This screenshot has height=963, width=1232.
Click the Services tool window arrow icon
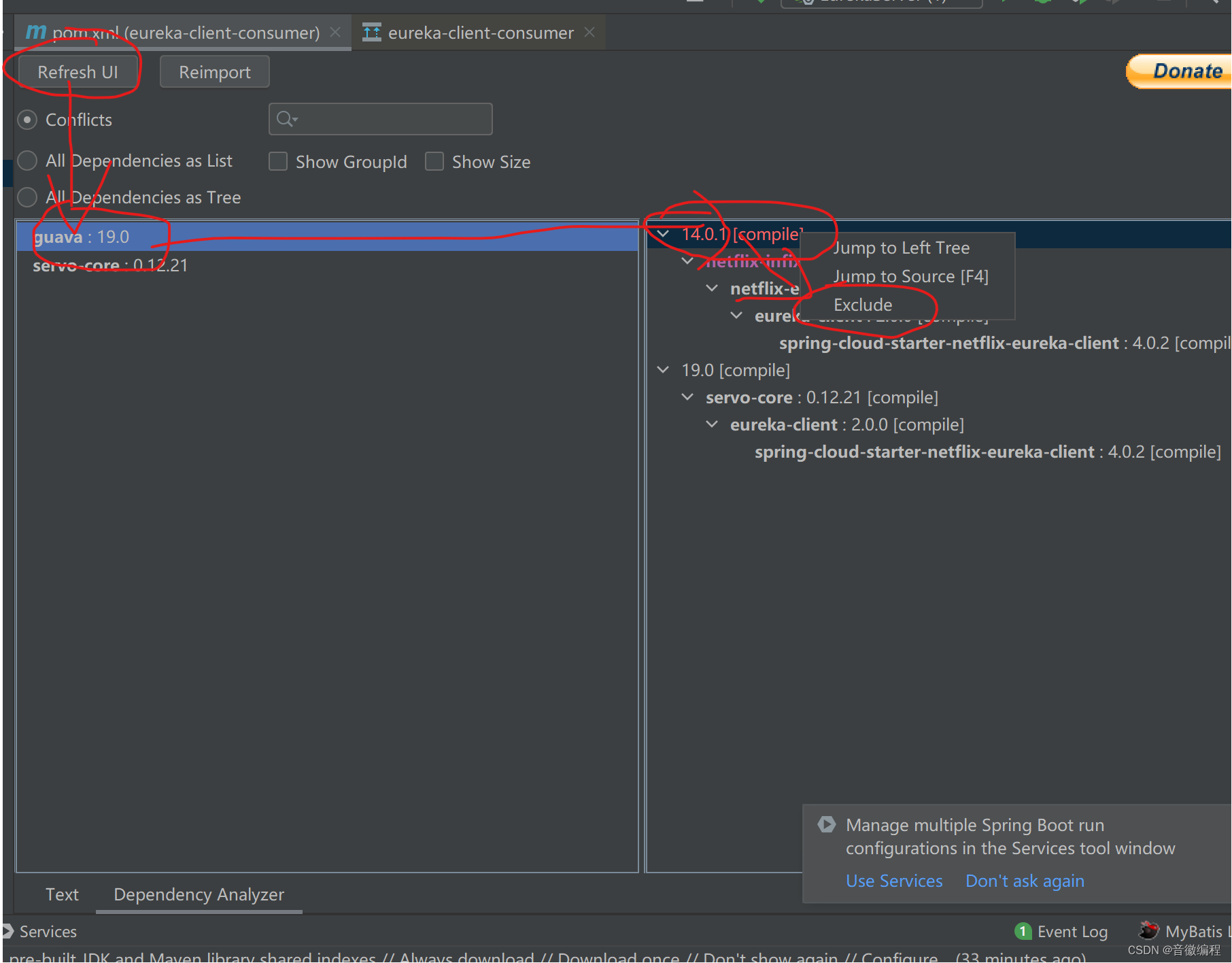coord(10,931)
